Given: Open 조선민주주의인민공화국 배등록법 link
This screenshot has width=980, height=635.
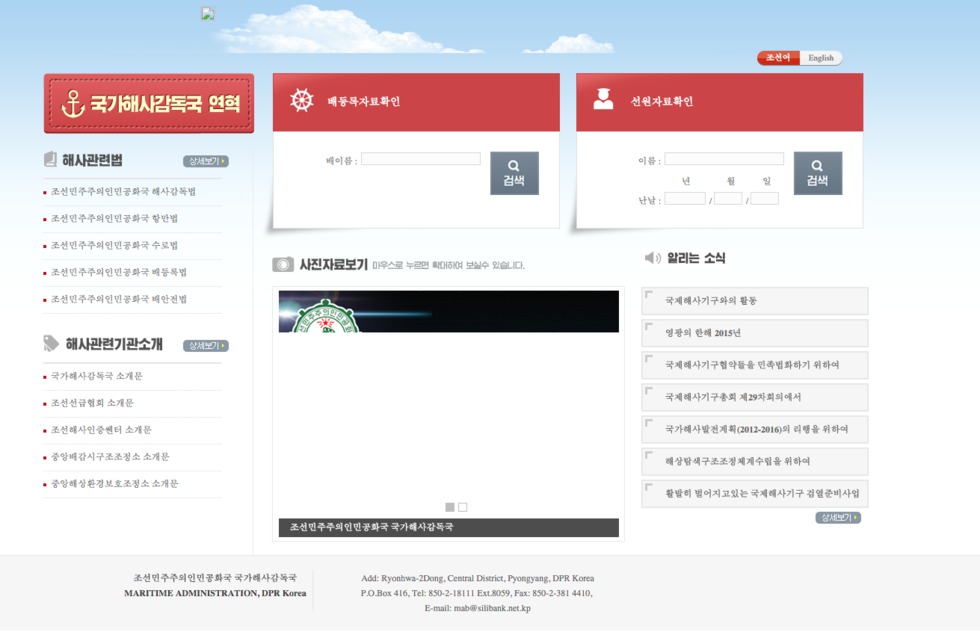Looking at the screenshot, I should tap(119, 272).
